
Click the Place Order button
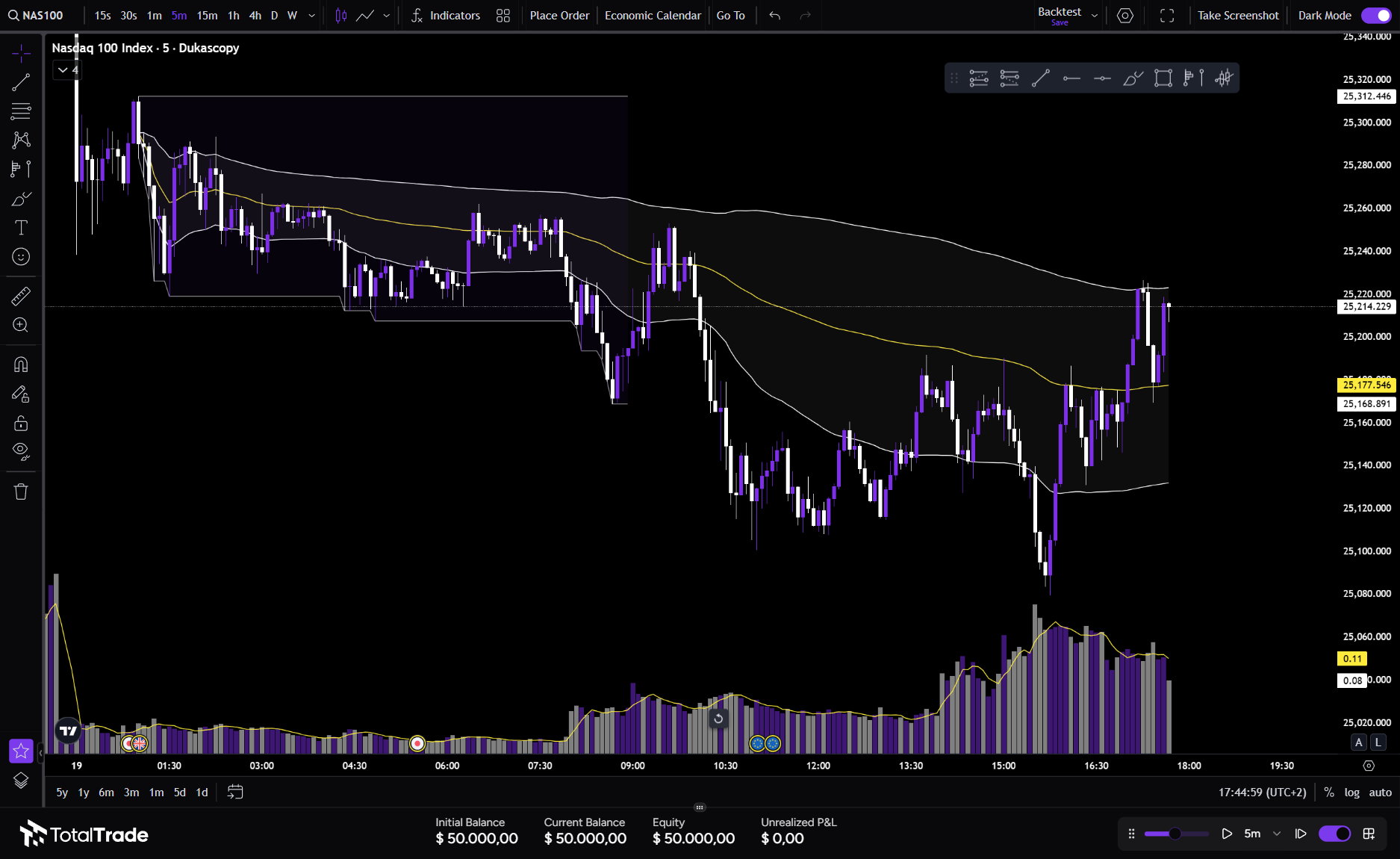pyautogui.click(x=559, y=15)
